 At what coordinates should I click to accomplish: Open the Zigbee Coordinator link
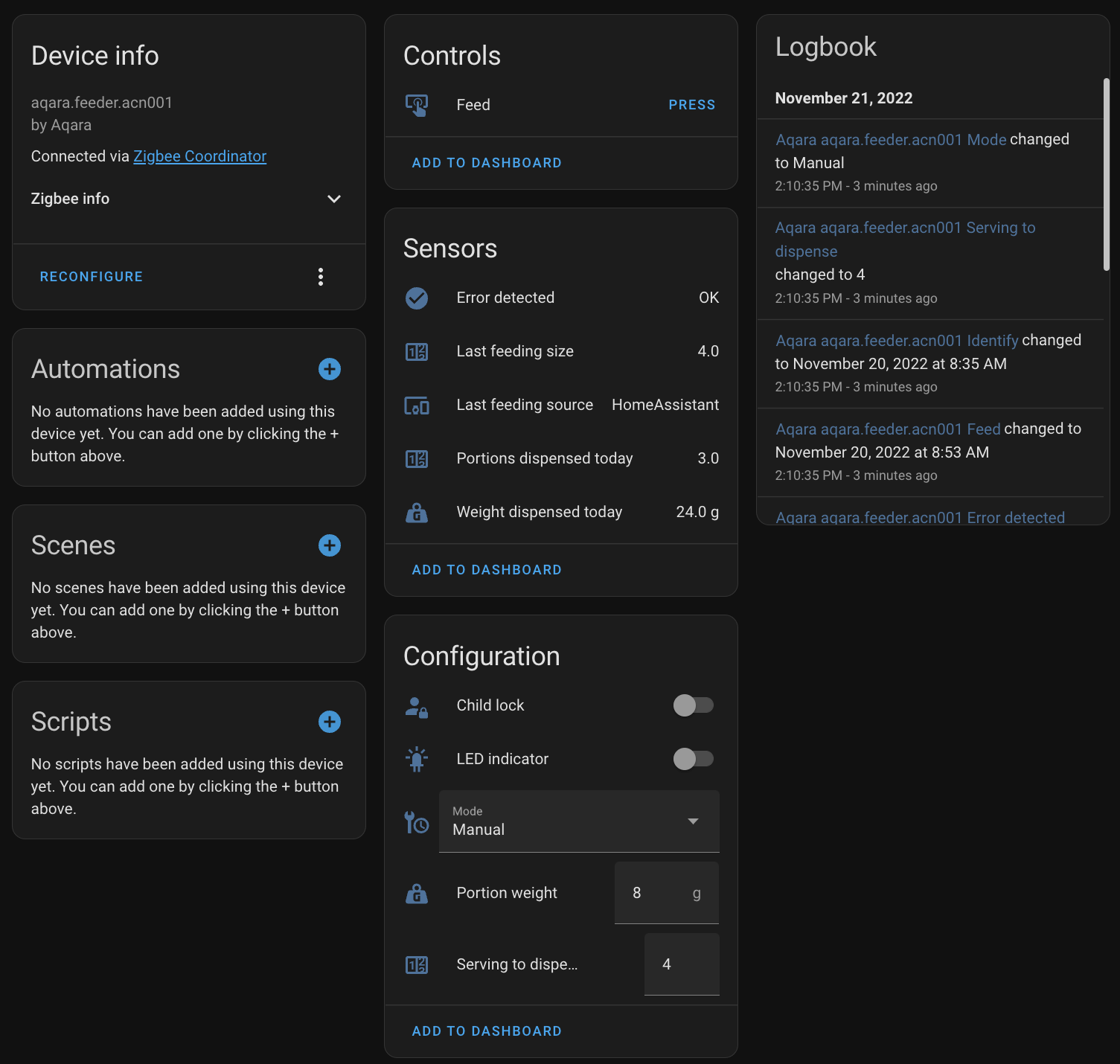click(199, 156)
